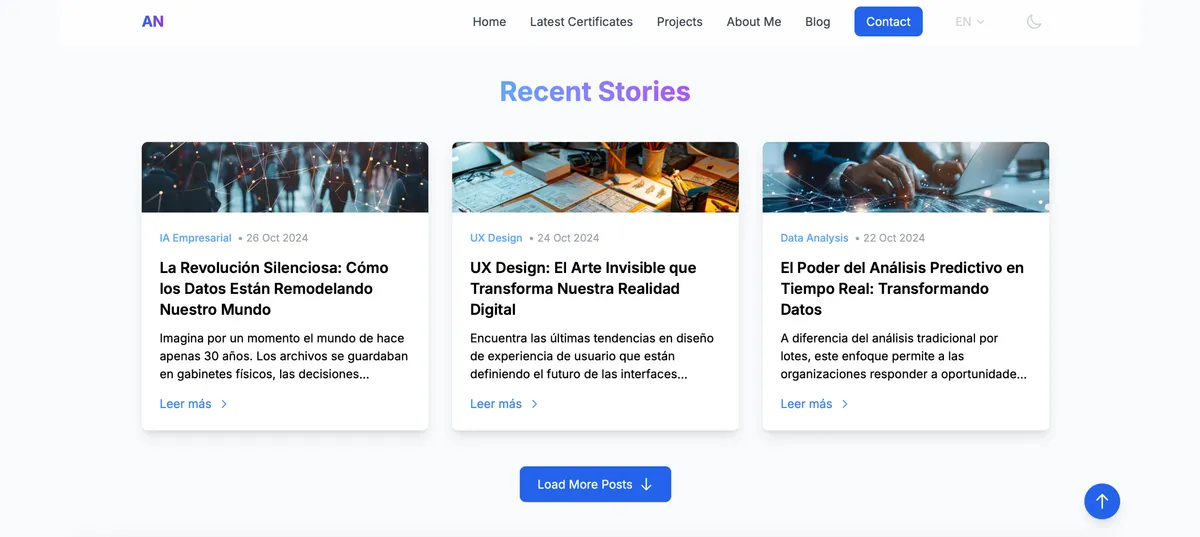Click the Contact button
Viewport: 1200px width, 537px height.
[x=888, y=22]
